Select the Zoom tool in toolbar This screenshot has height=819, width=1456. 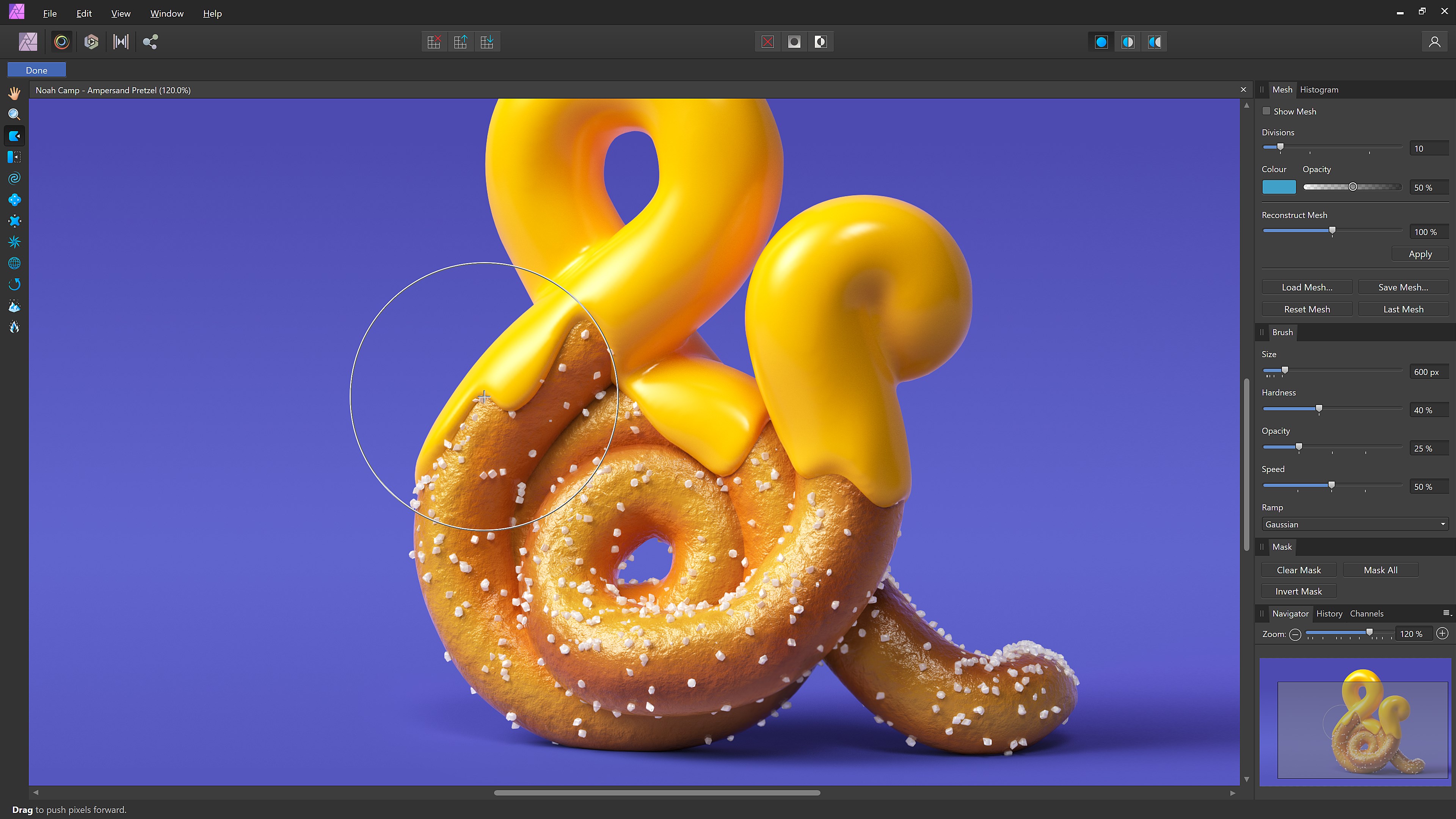point(15,114)
